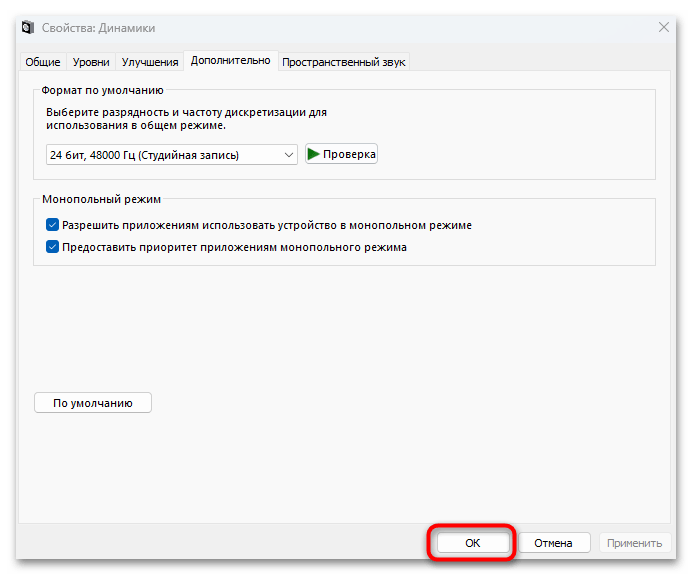Click the Применить button
This screenshot has width=692, height=575.
pos(635,543)
